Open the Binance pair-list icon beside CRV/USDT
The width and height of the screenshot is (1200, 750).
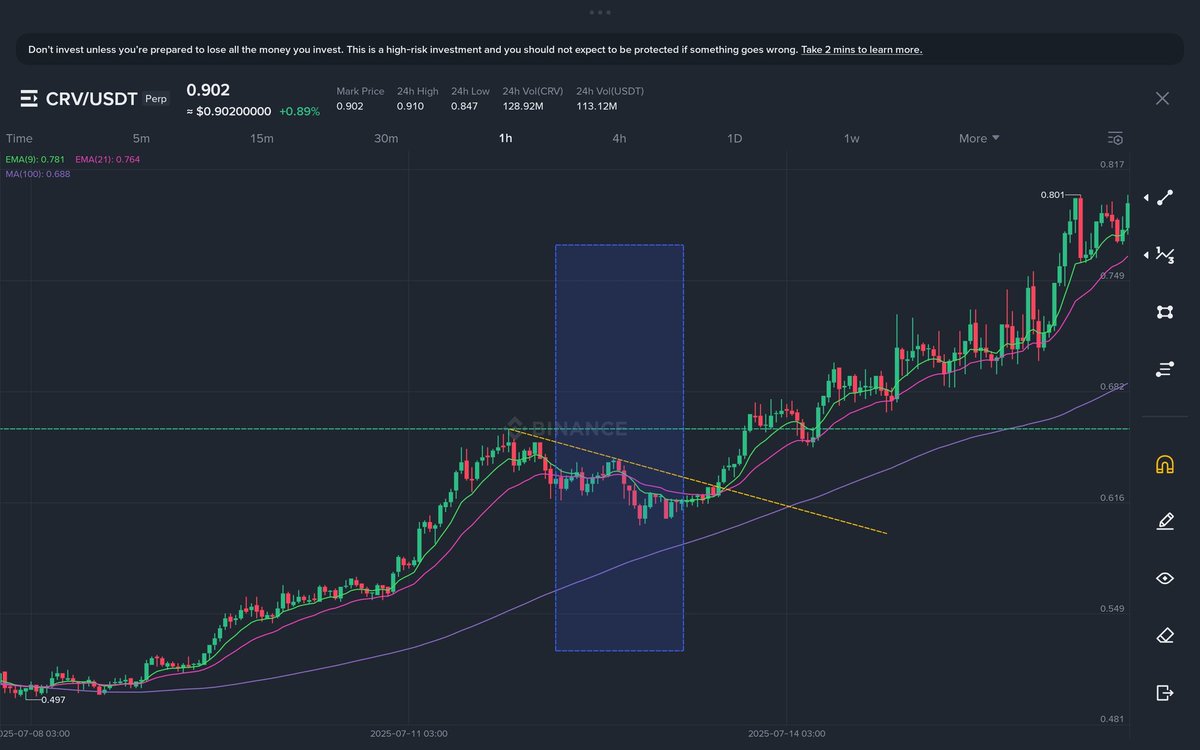[29, 98]
